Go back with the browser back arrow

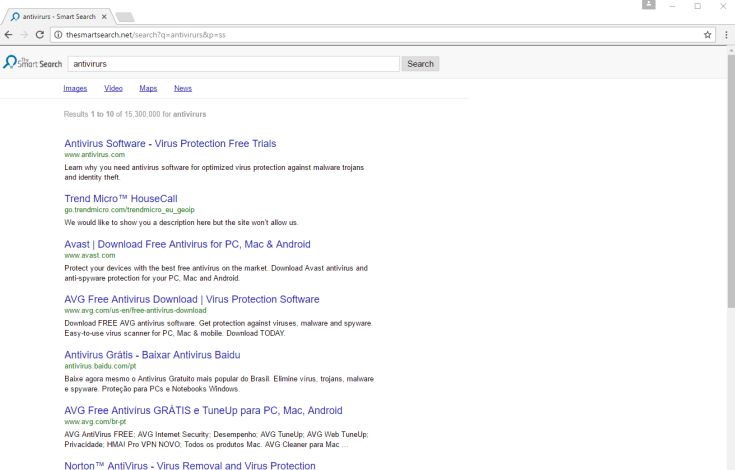point(8,35)
